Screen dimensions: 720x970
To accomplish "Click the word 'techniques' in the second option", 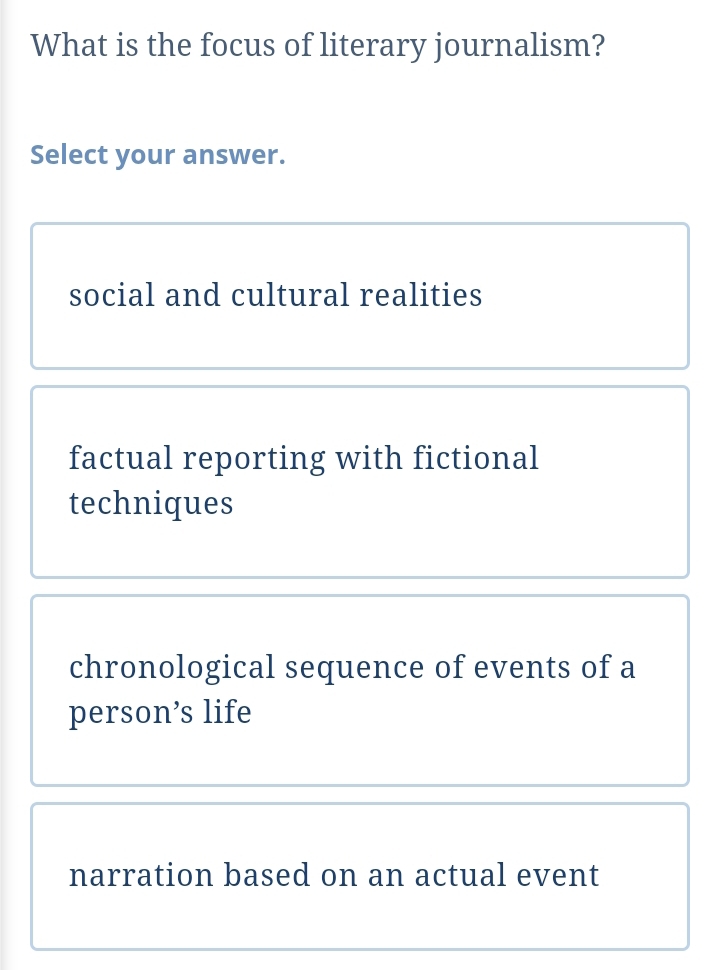I will (151, 504).
